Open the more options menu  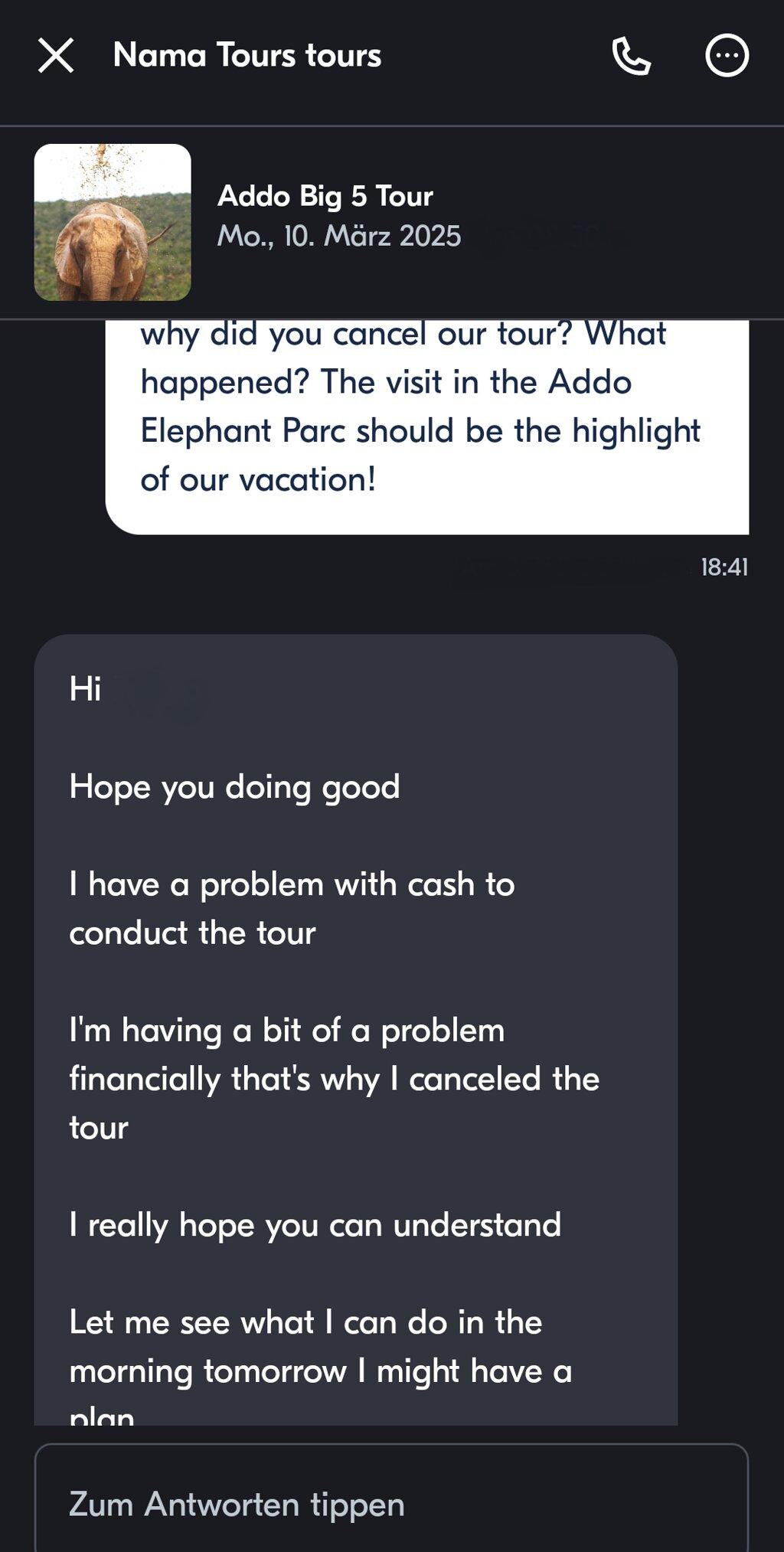(727, 56)
